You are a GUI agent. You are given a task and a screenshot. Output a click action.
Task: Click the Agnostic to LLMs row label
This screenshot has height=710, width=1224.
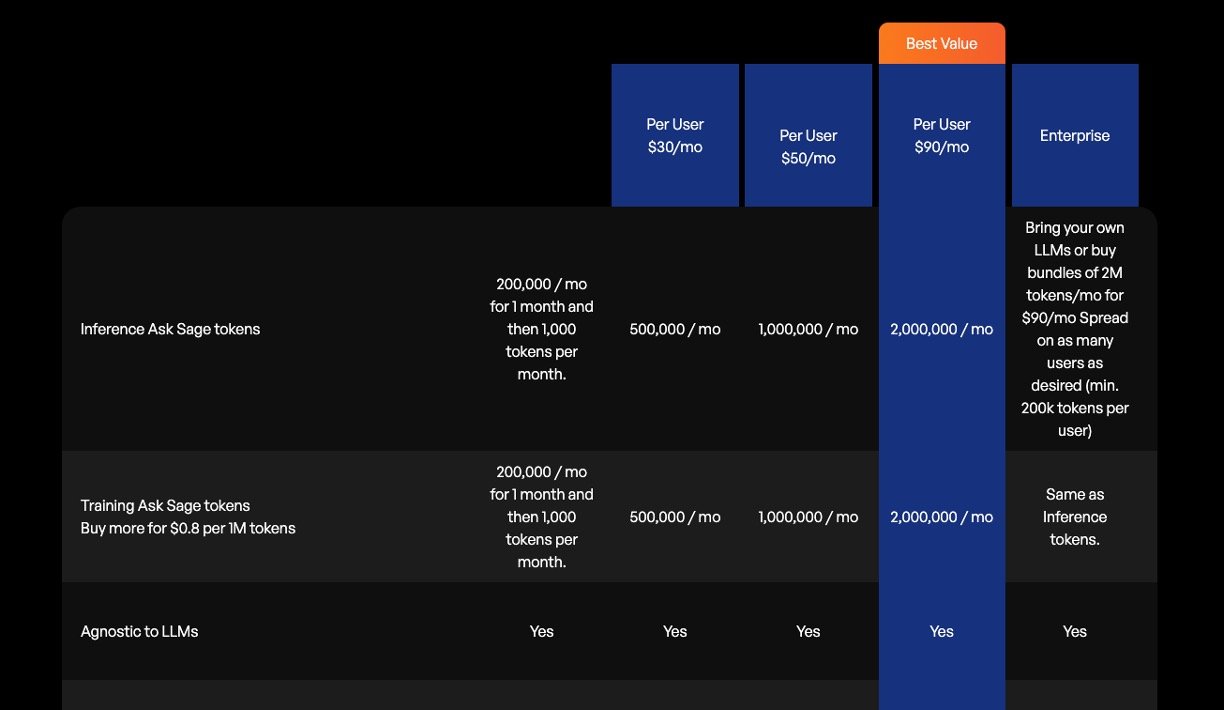click(139, 631)
